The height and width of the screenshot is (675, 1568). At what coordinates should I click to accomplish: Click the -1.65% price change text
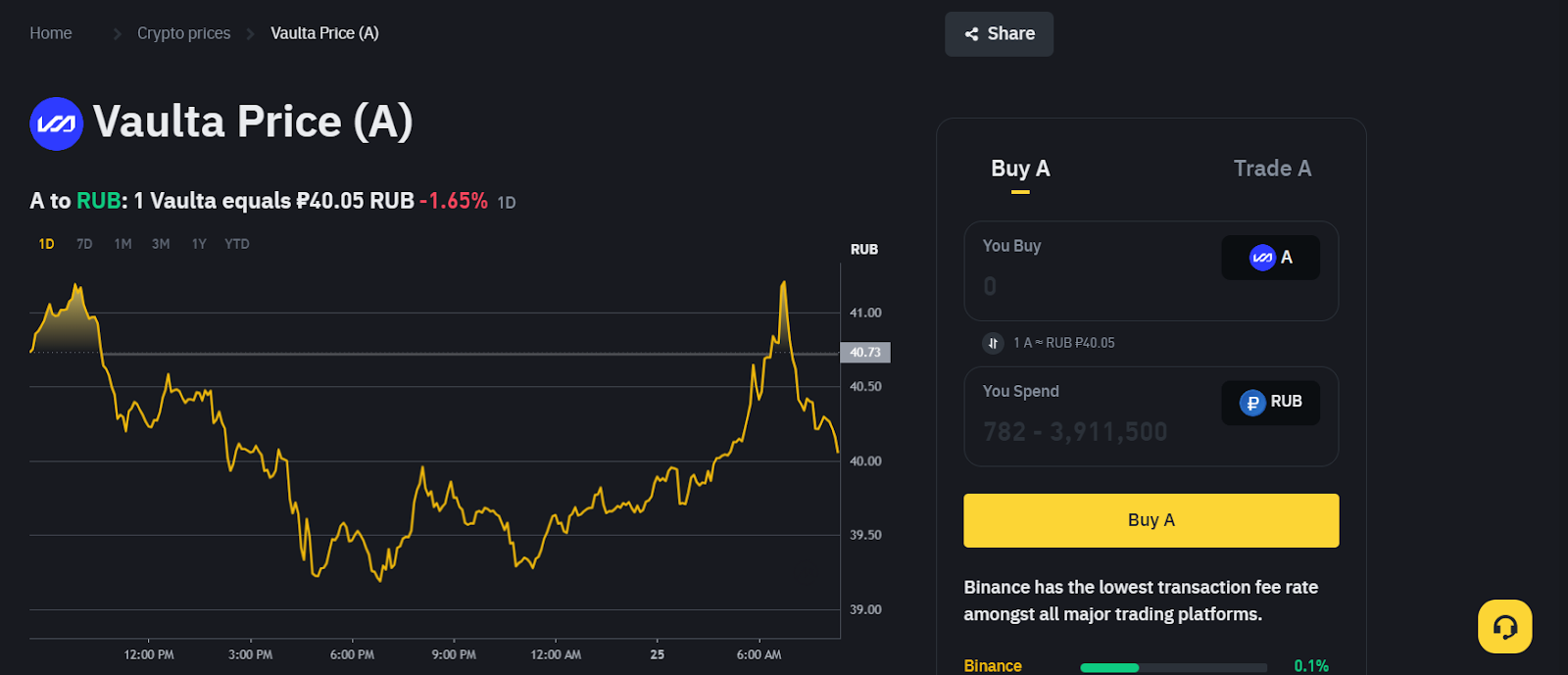point(454,201)
